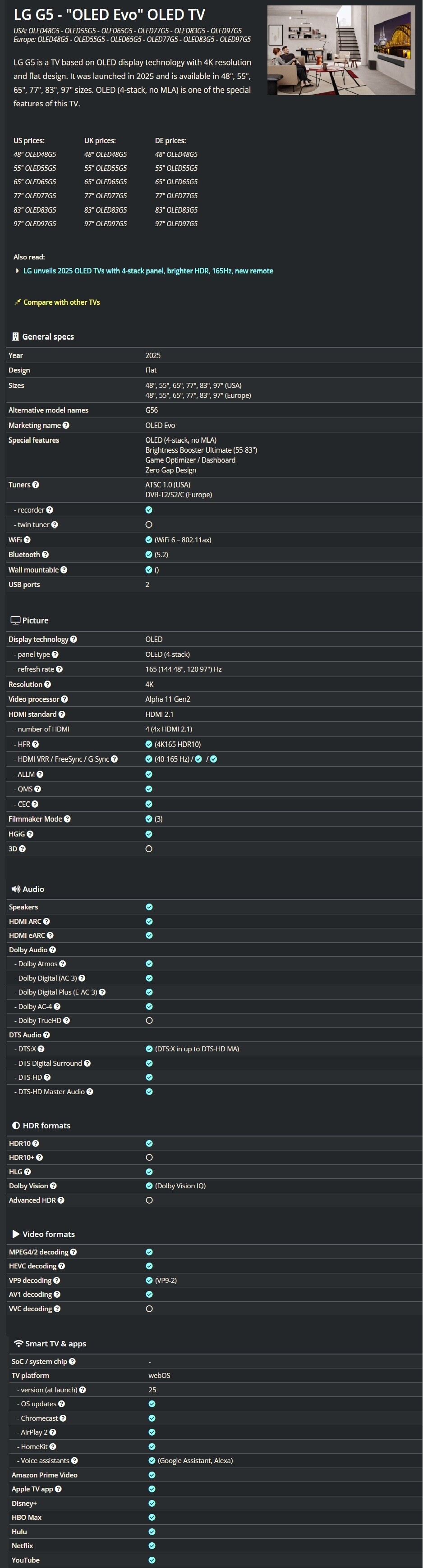423x1568 pixels.
Task: Click the help icon beside Video processor
Action: (64, 700)
